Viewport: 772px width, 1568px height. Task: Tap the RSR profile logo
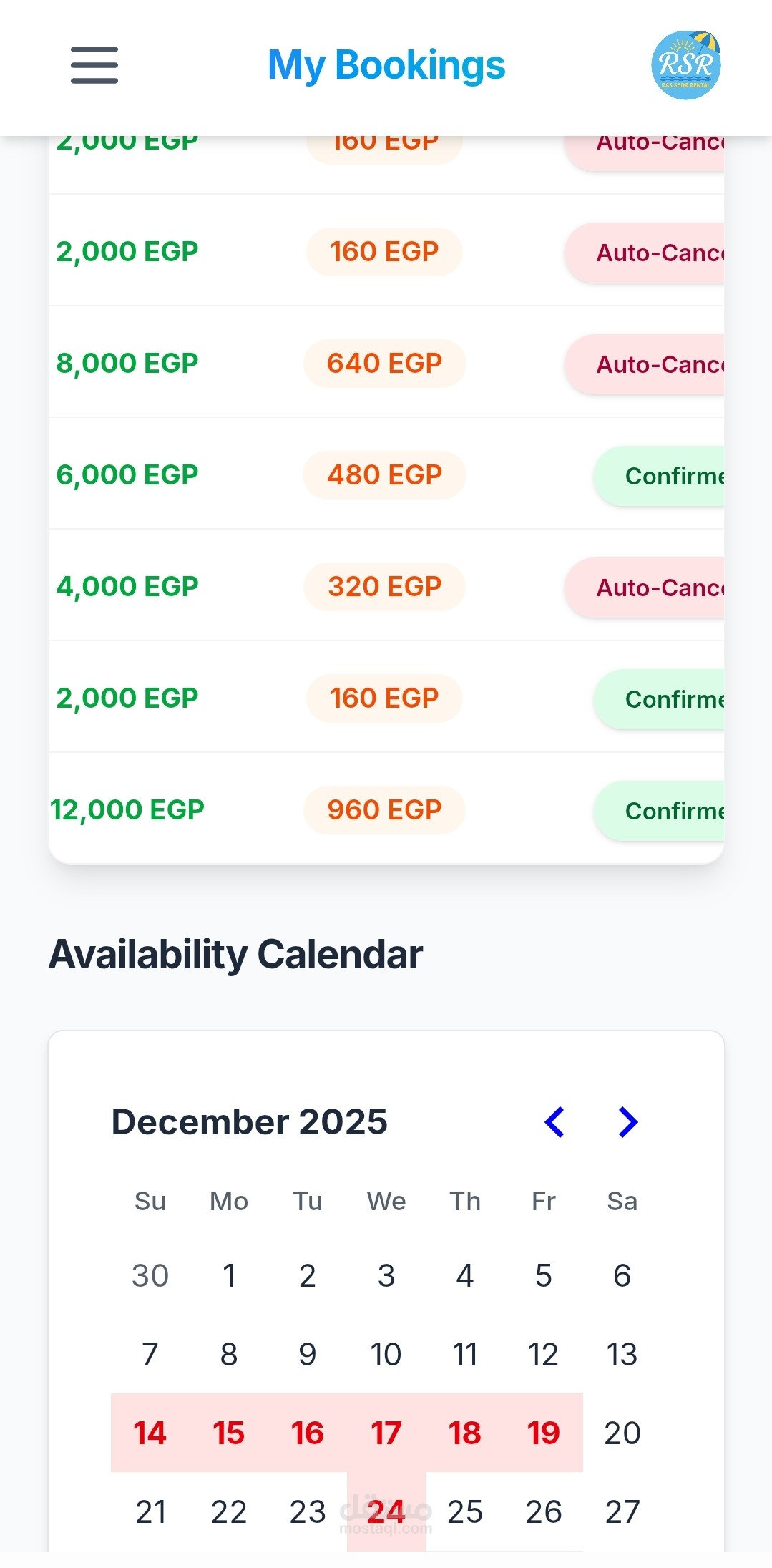(685, 65)
